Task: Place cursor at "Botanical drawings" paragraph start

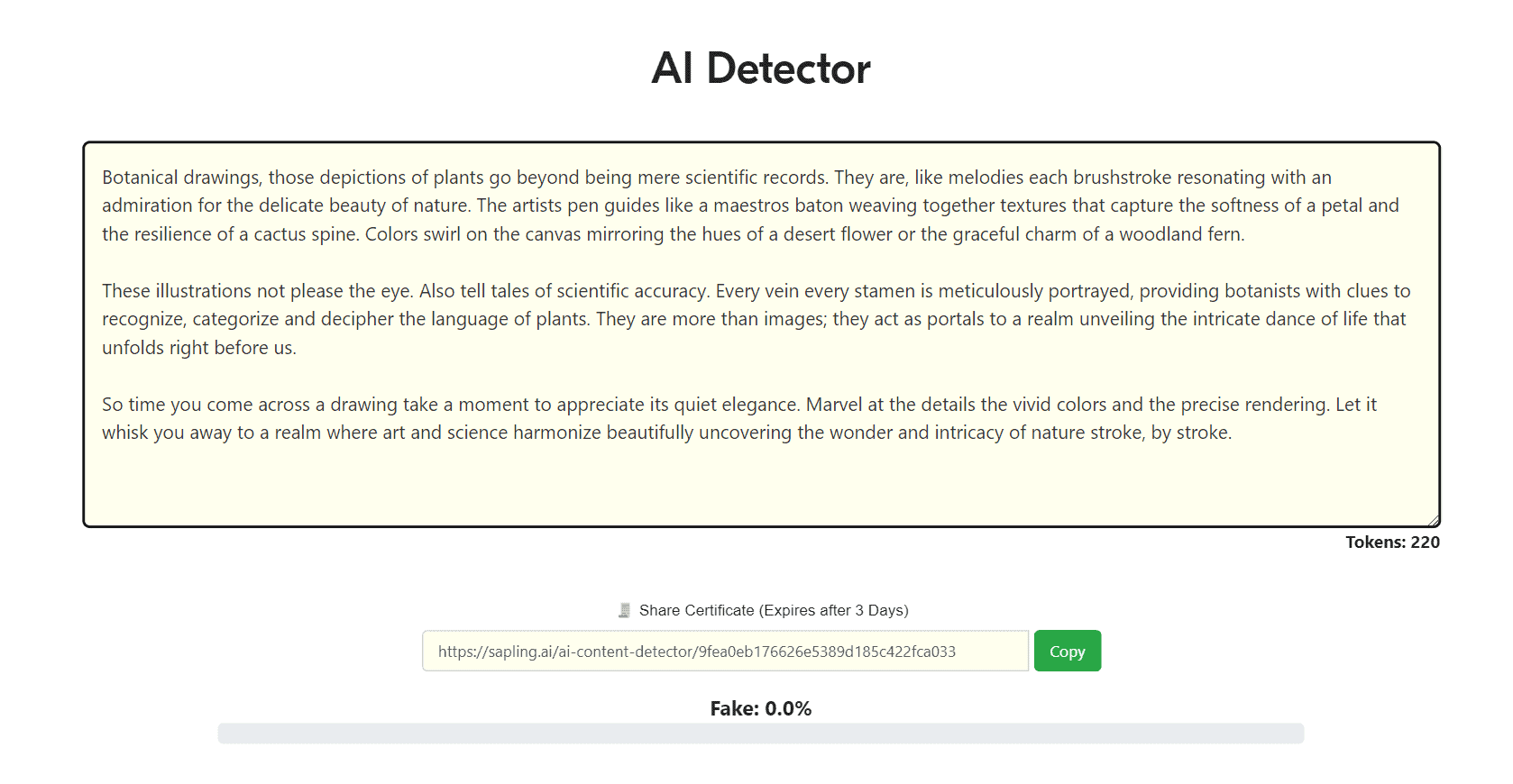Action: click(x=103, y=178)
